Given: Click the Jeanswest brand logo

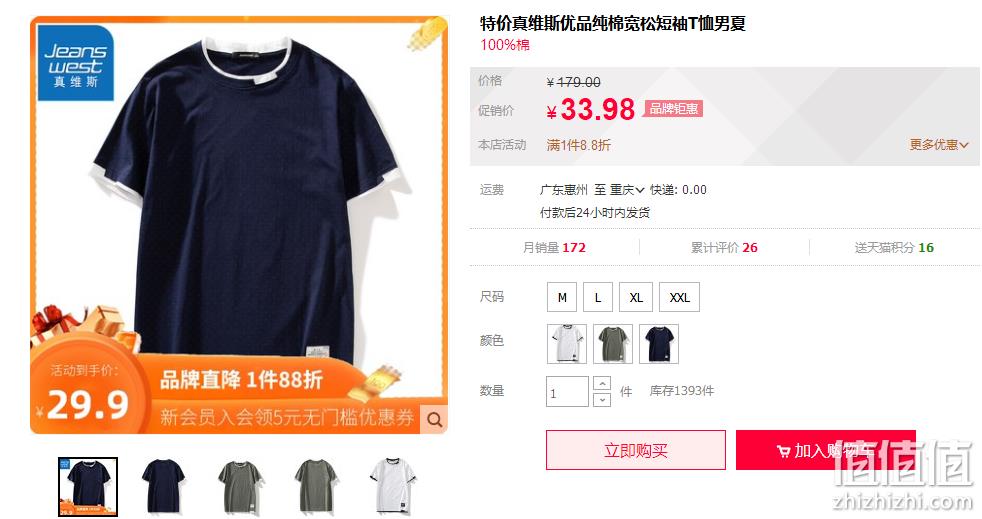Looking at the screenshot, I should click(76, 63).
